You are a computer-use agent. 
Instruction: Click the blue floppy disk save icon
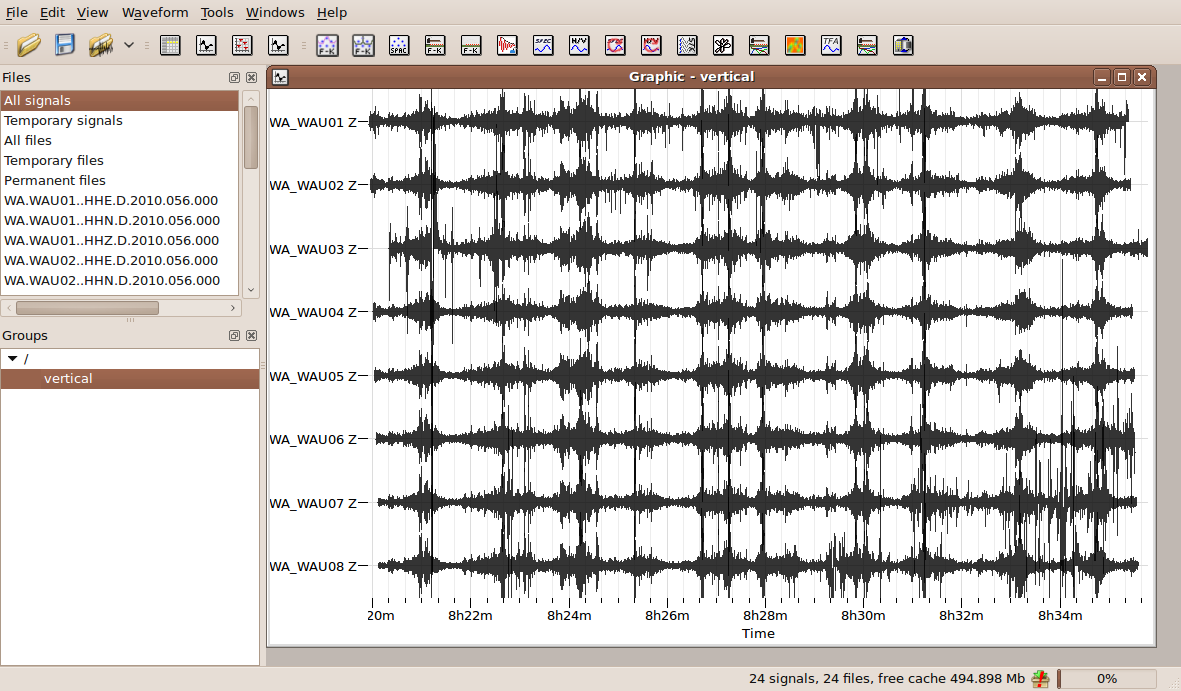[x=65, y=45]
